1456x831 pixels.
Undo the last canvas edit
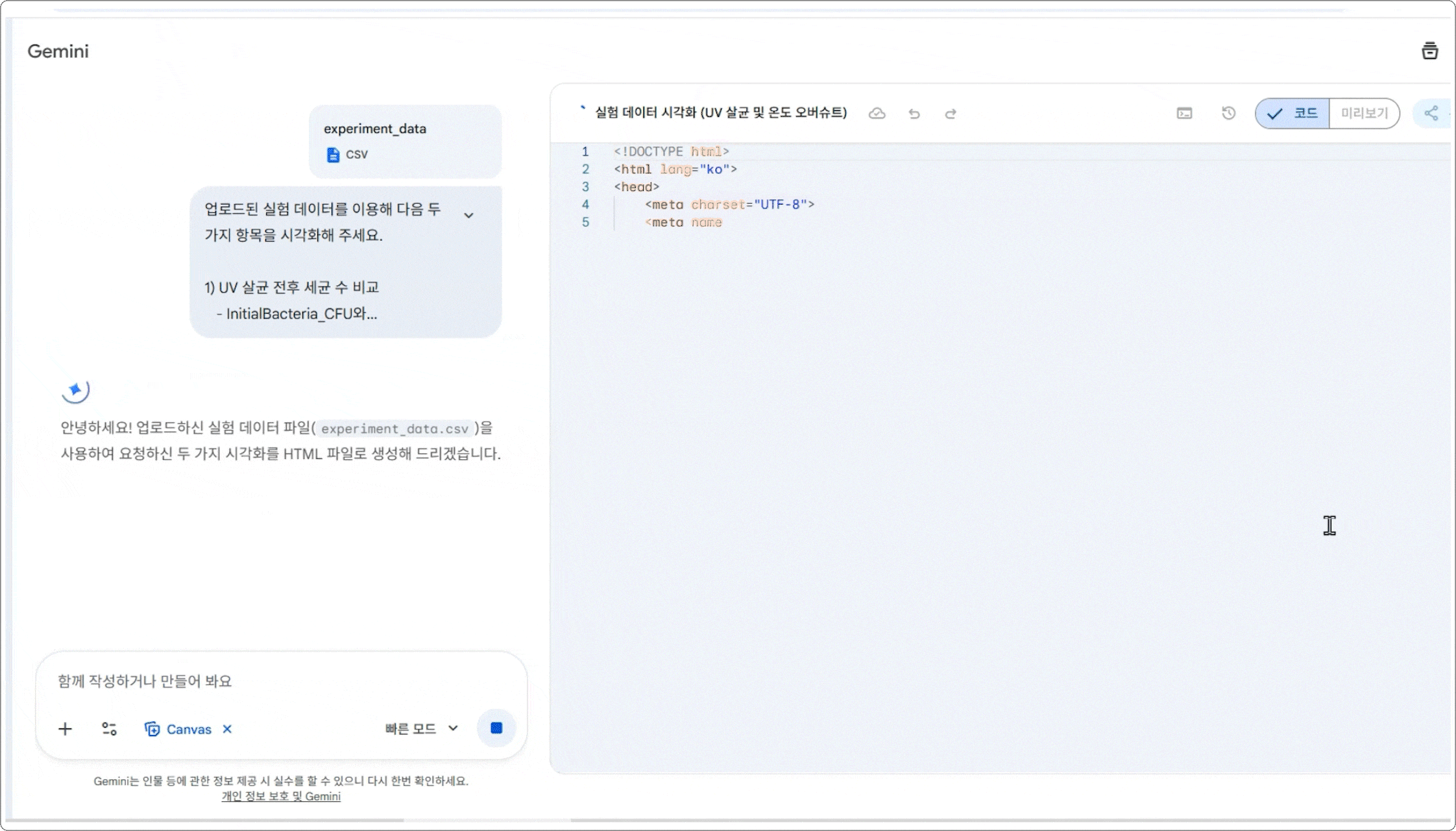click(914, 114)
